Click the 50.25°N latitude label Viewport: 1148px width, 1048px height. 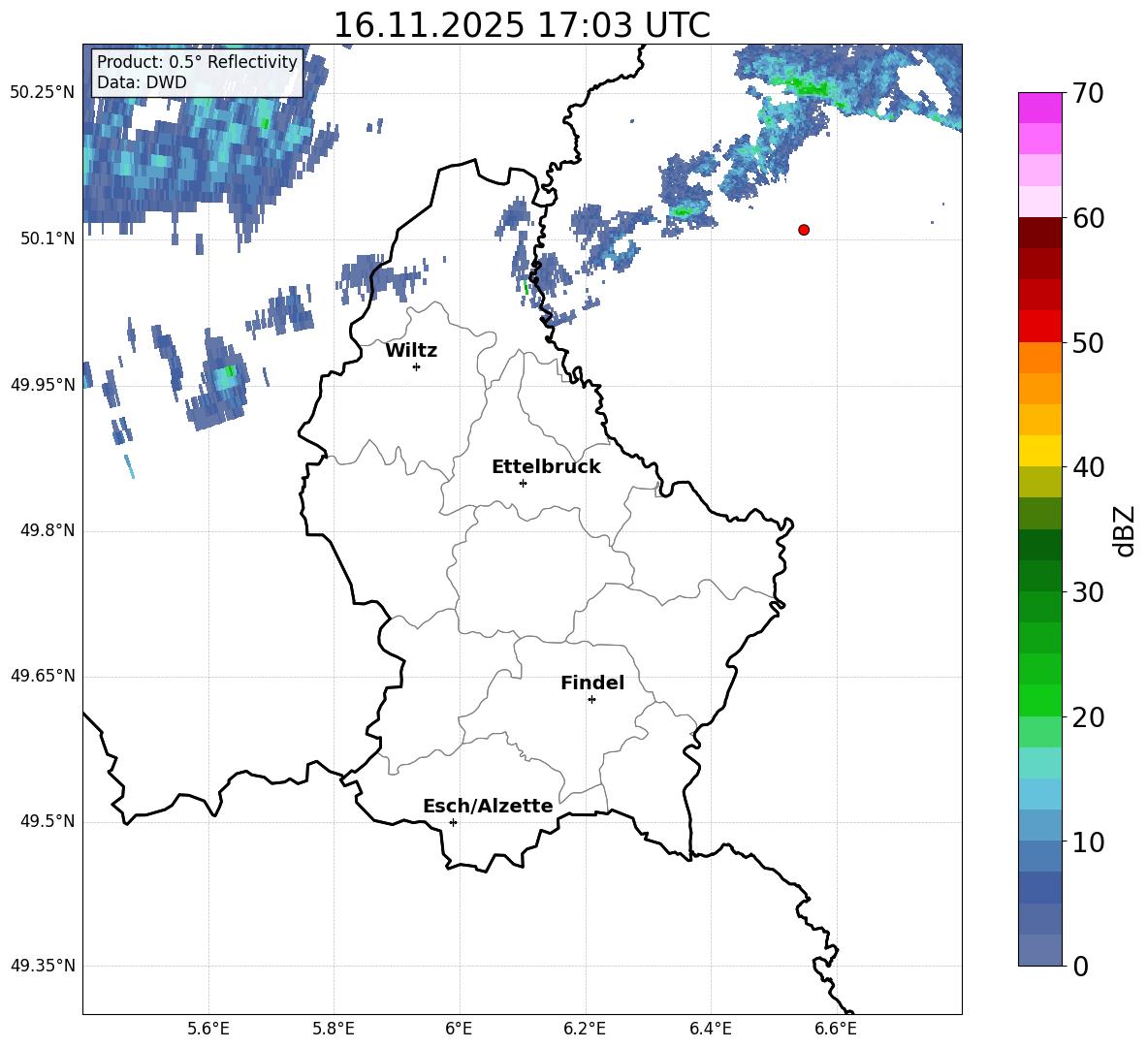(x=42, y=93)
